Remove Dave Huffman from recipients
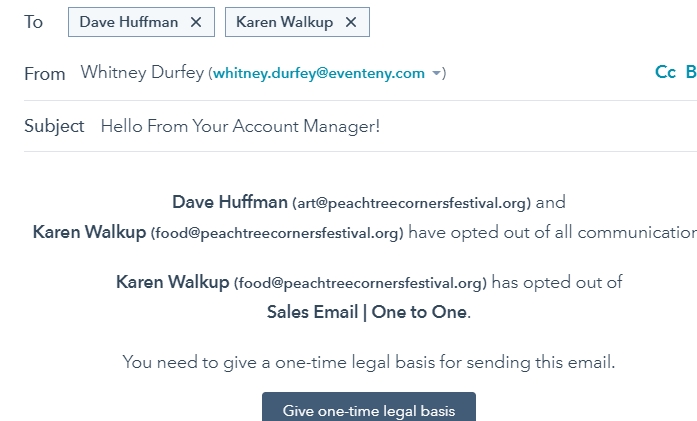The width and height of the screenshot is (697, 421). (x=196, y=22)
